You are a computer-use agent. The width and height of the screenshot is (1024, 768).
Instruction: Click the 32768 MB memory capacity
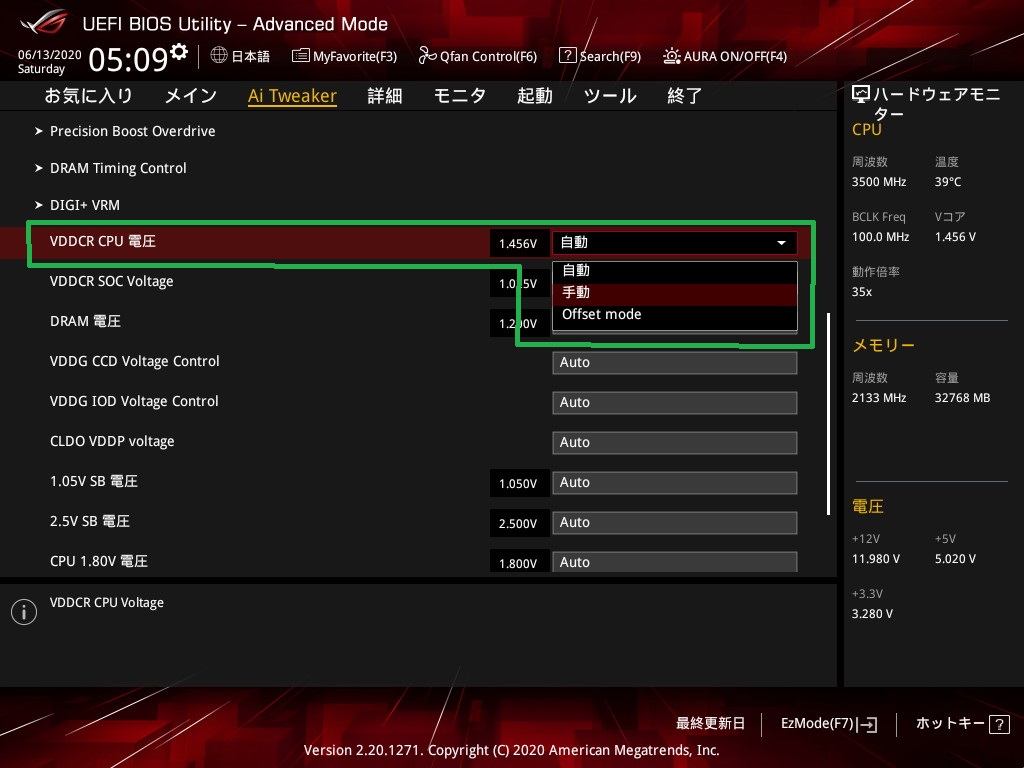tap(963, 398)
